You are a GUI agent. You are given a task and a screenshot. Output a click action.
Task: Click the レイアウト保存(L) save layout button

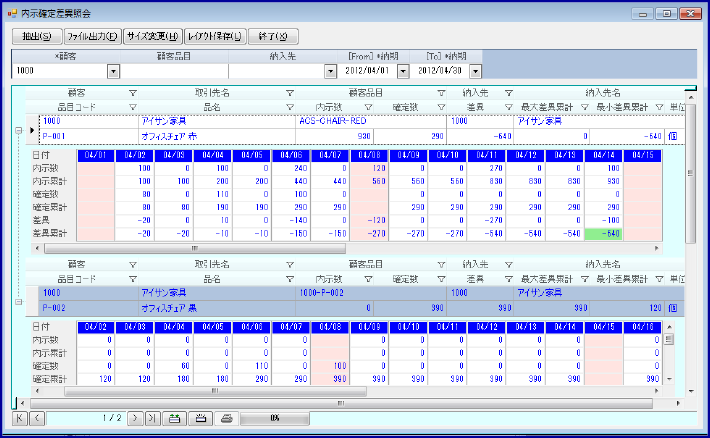pos(215,36)
